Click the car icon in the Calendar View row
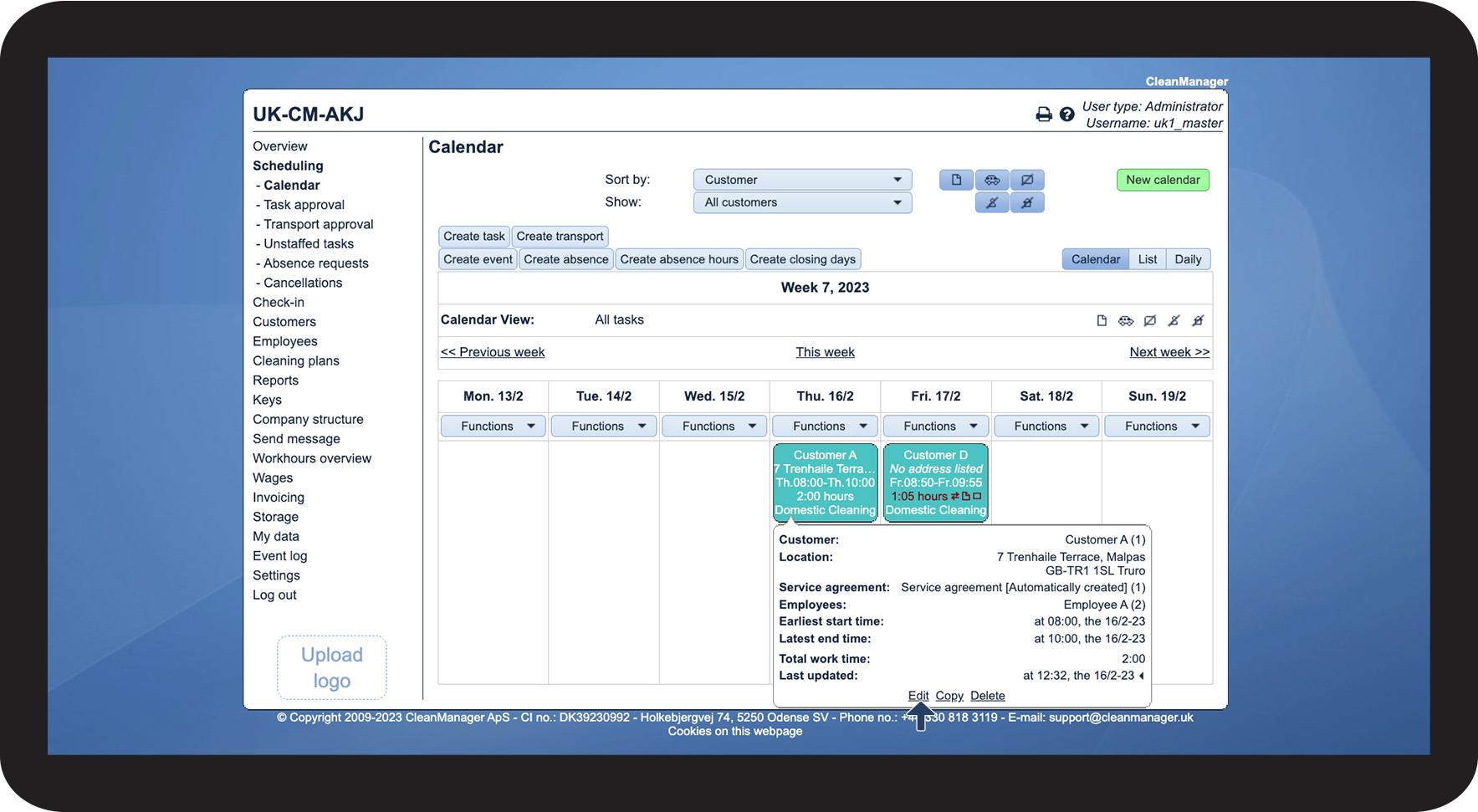 tap(1126, 320)
